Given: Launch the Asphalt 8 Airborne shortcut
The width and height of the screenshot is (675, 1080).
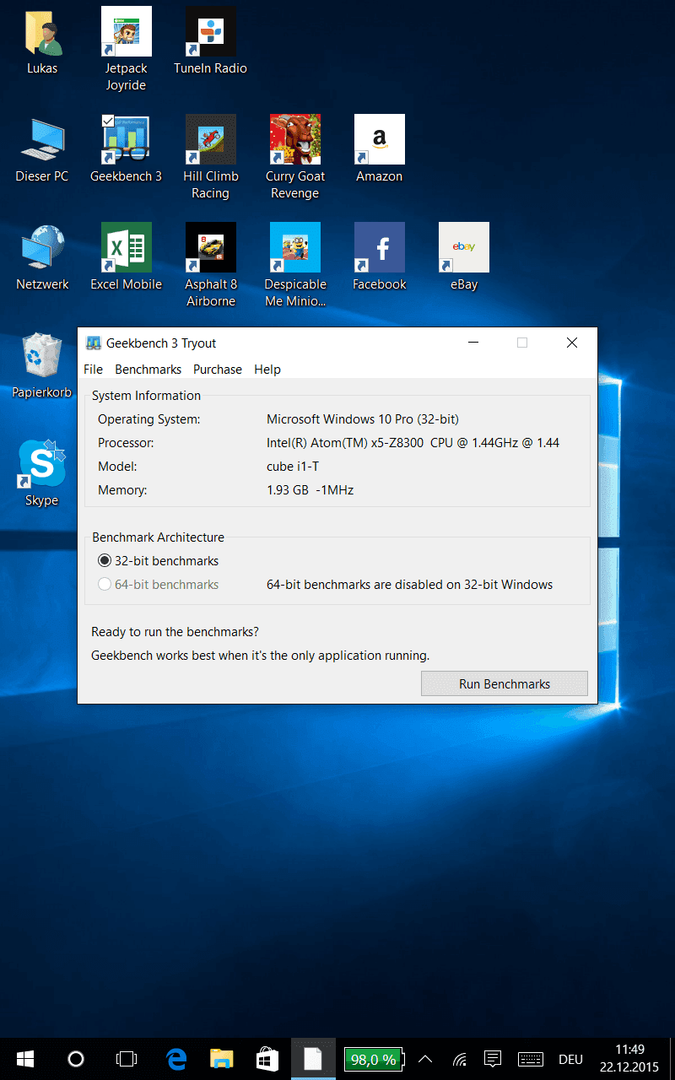Looking at the screenshot, I should (x=211, y=247).
